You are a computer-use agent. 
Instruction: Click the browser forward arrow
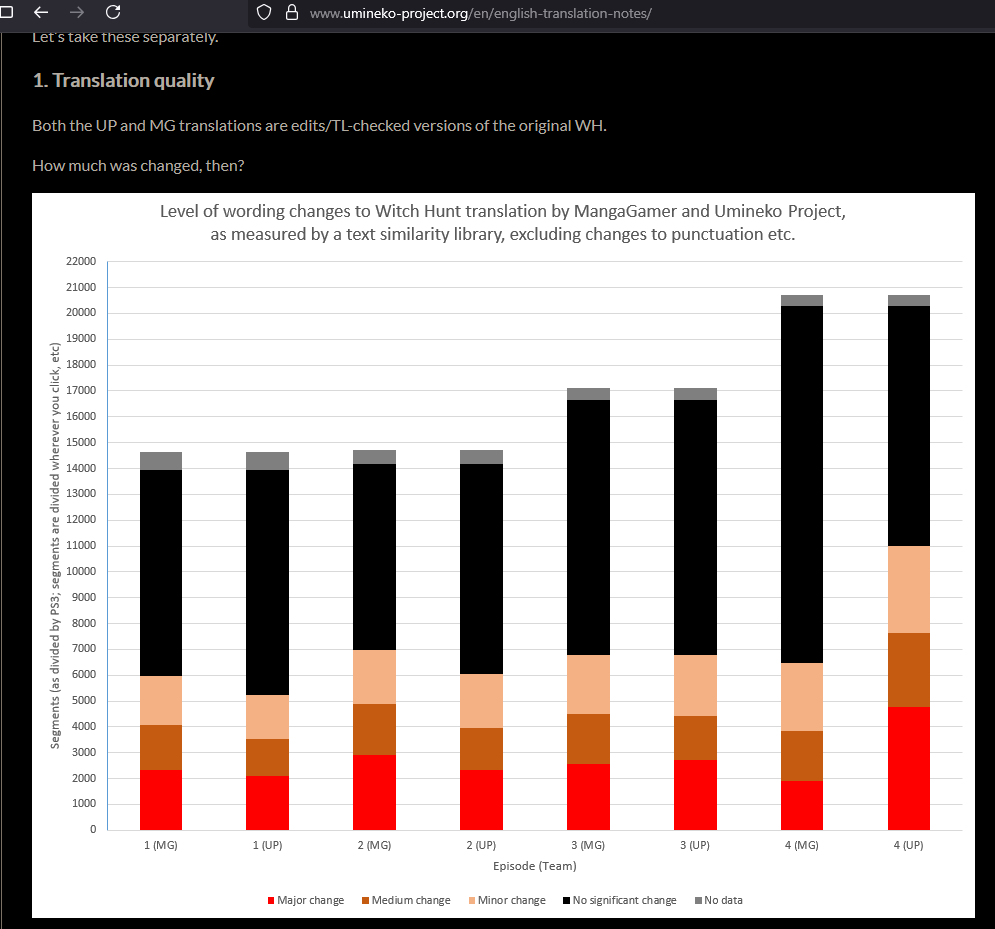(x=77, y=12)
